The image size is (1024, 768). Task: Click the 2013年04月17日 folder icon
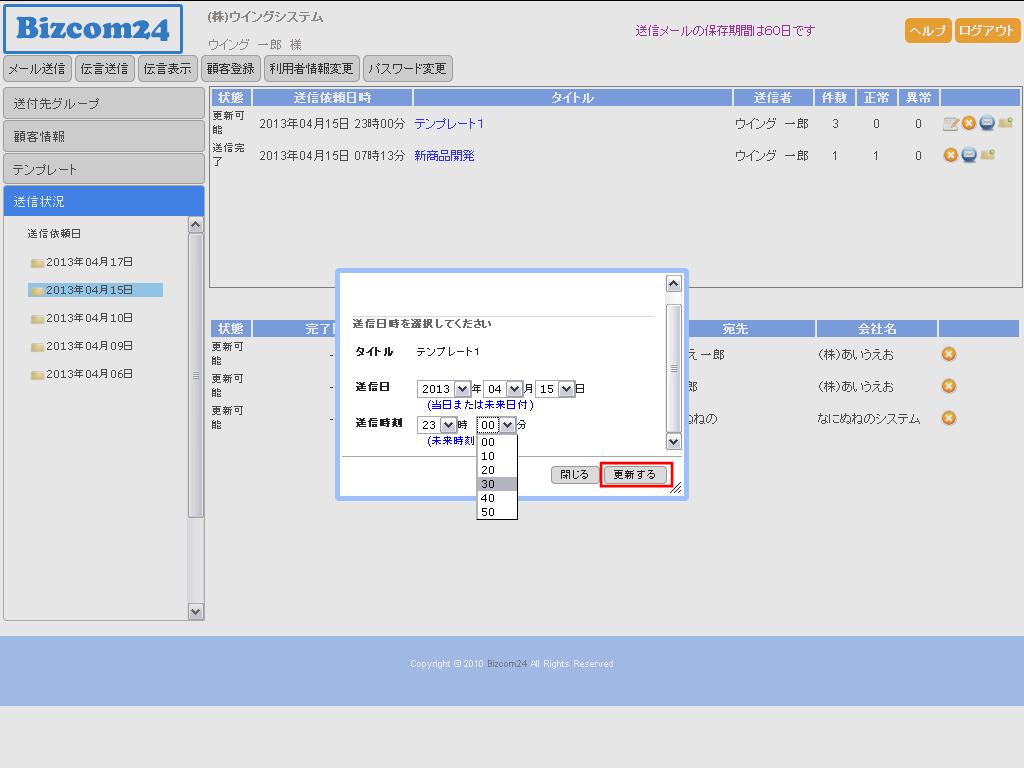(37, 263)
